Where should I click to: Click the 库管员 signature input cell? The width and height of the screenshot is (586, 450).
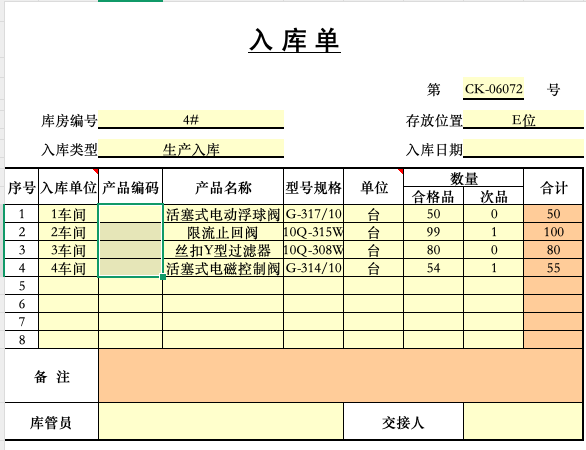coord(221,421)
